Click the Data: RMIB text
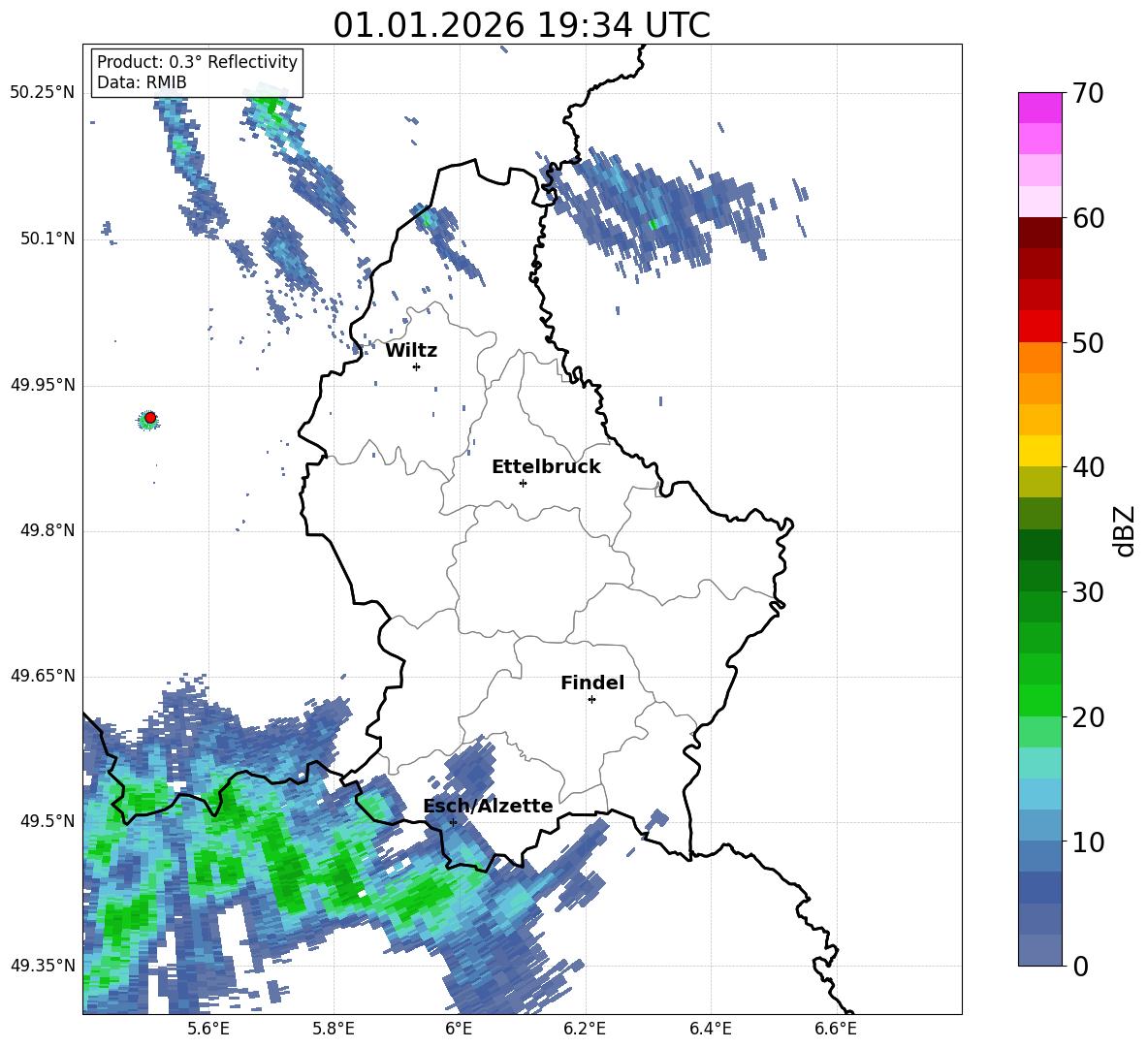Viewport: 1148px width, 1048px height. point(142,82)
